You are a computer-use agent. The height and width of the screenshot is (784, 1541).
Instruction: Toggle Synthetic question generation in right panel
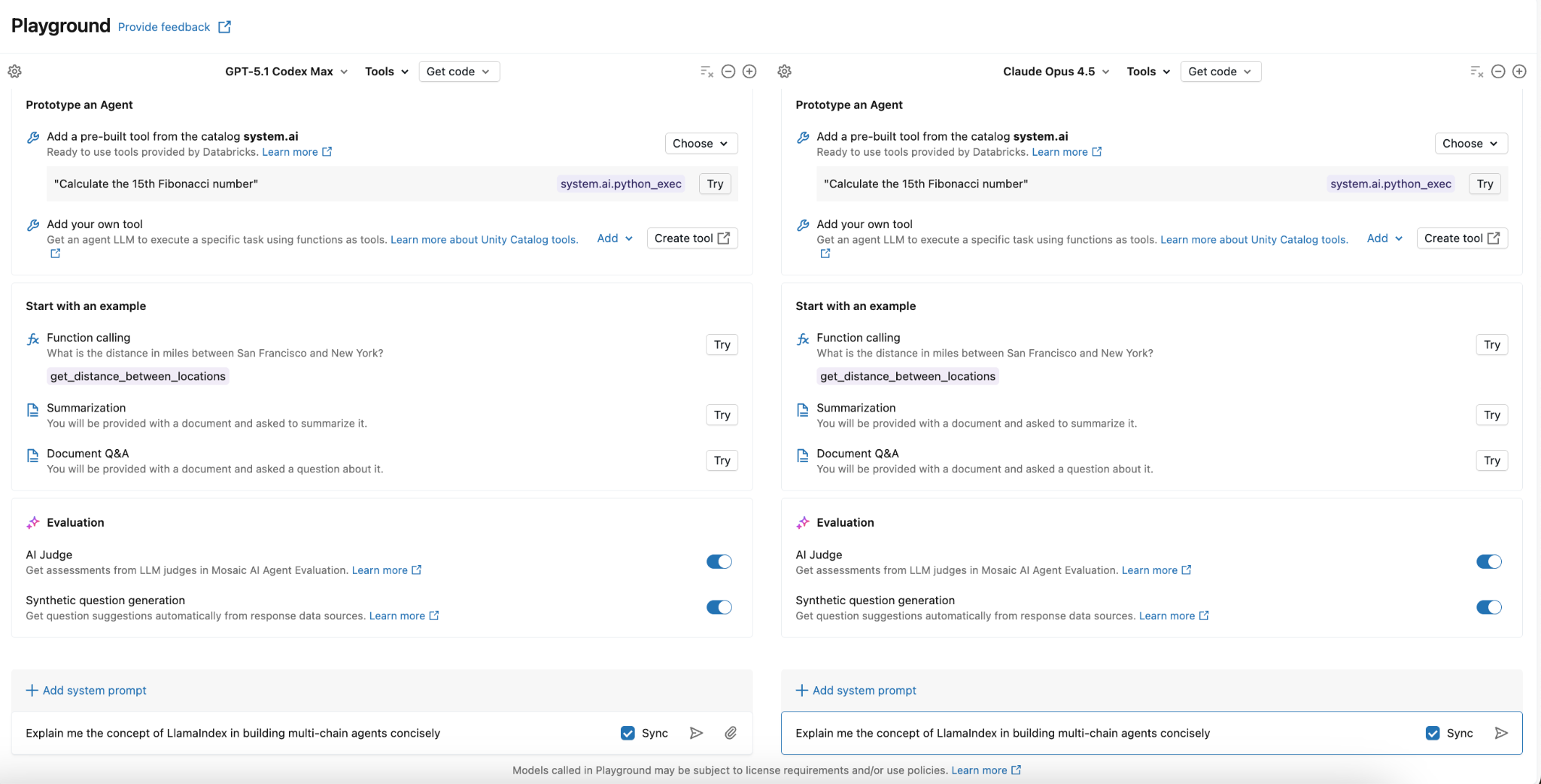coord(1488,607)
